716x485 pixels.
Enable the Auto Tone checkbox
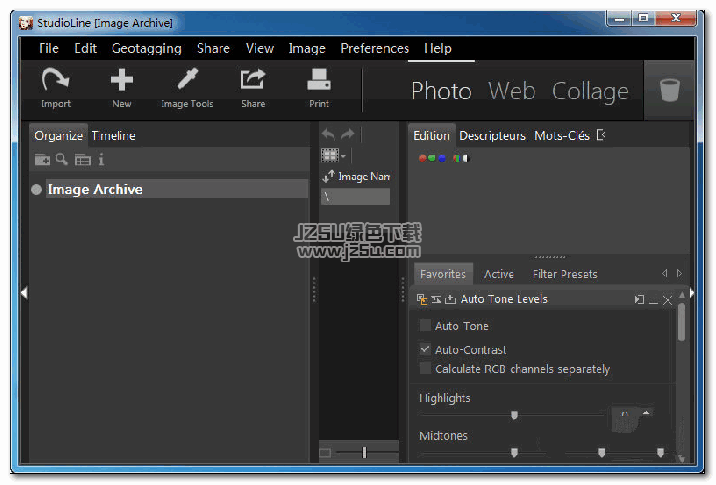point(425,326)
